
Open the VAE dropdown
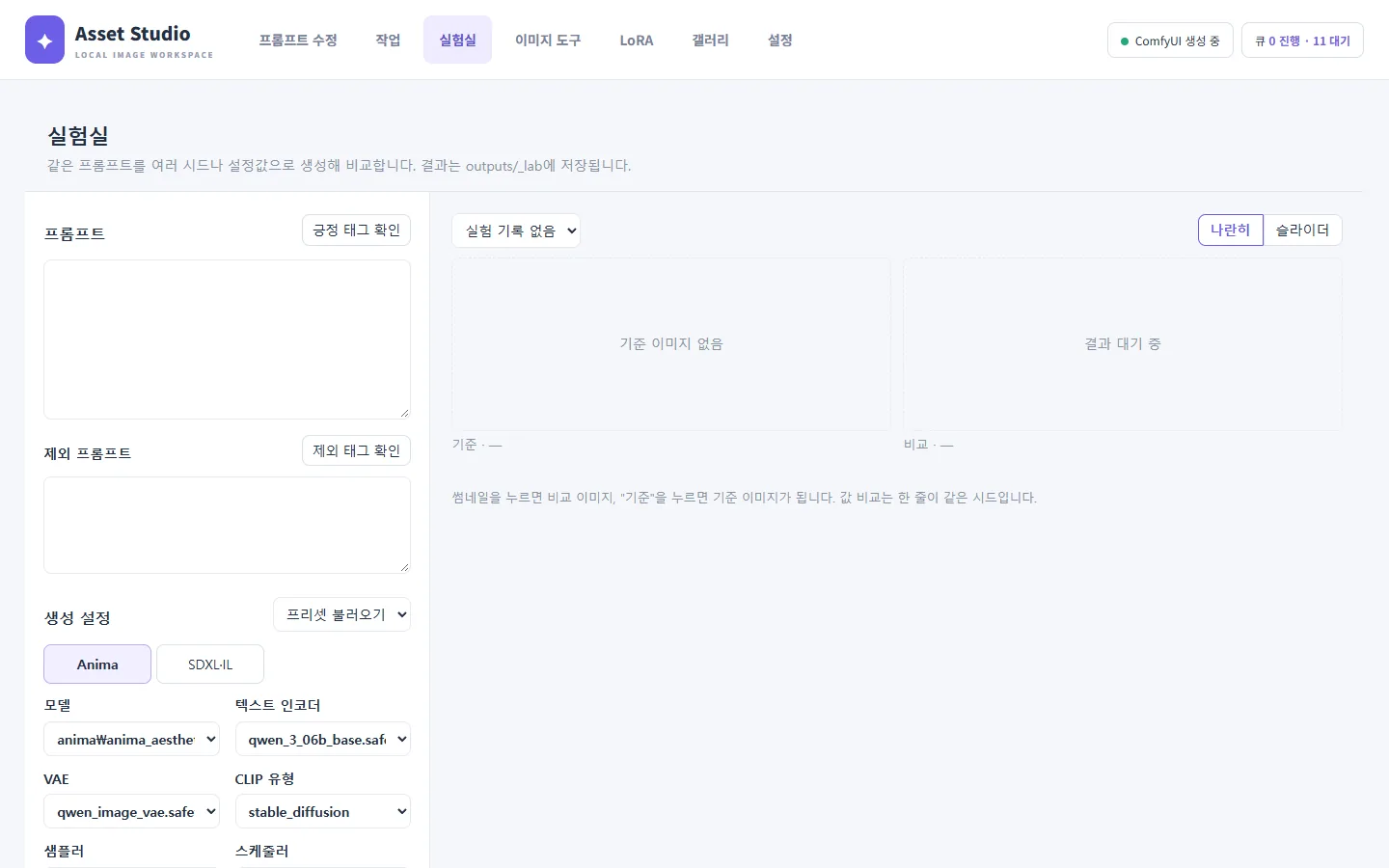tap(131, 812)
